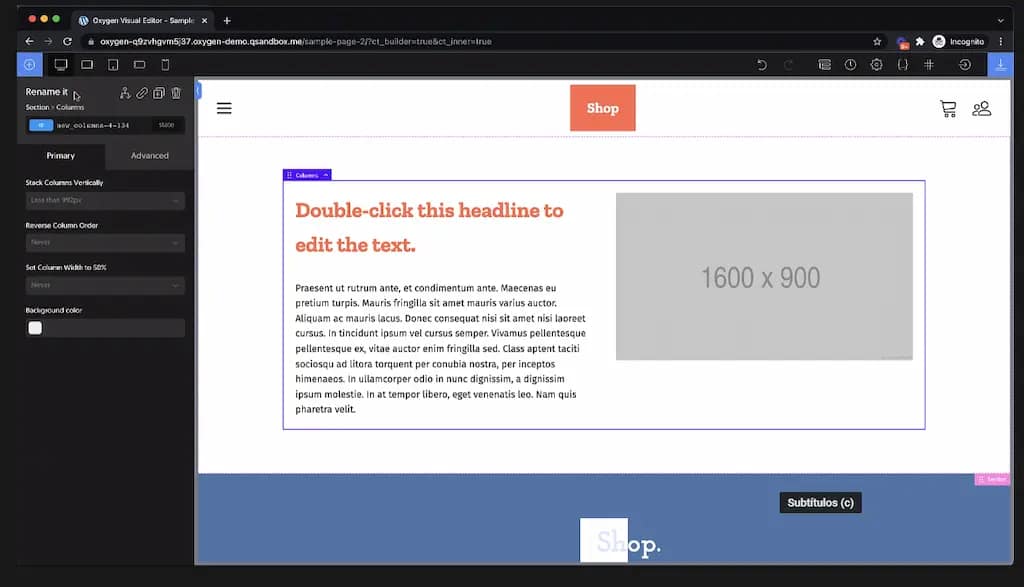Go forward in the browser
This screenshot has width=1024, height=587.
(48, 41)
